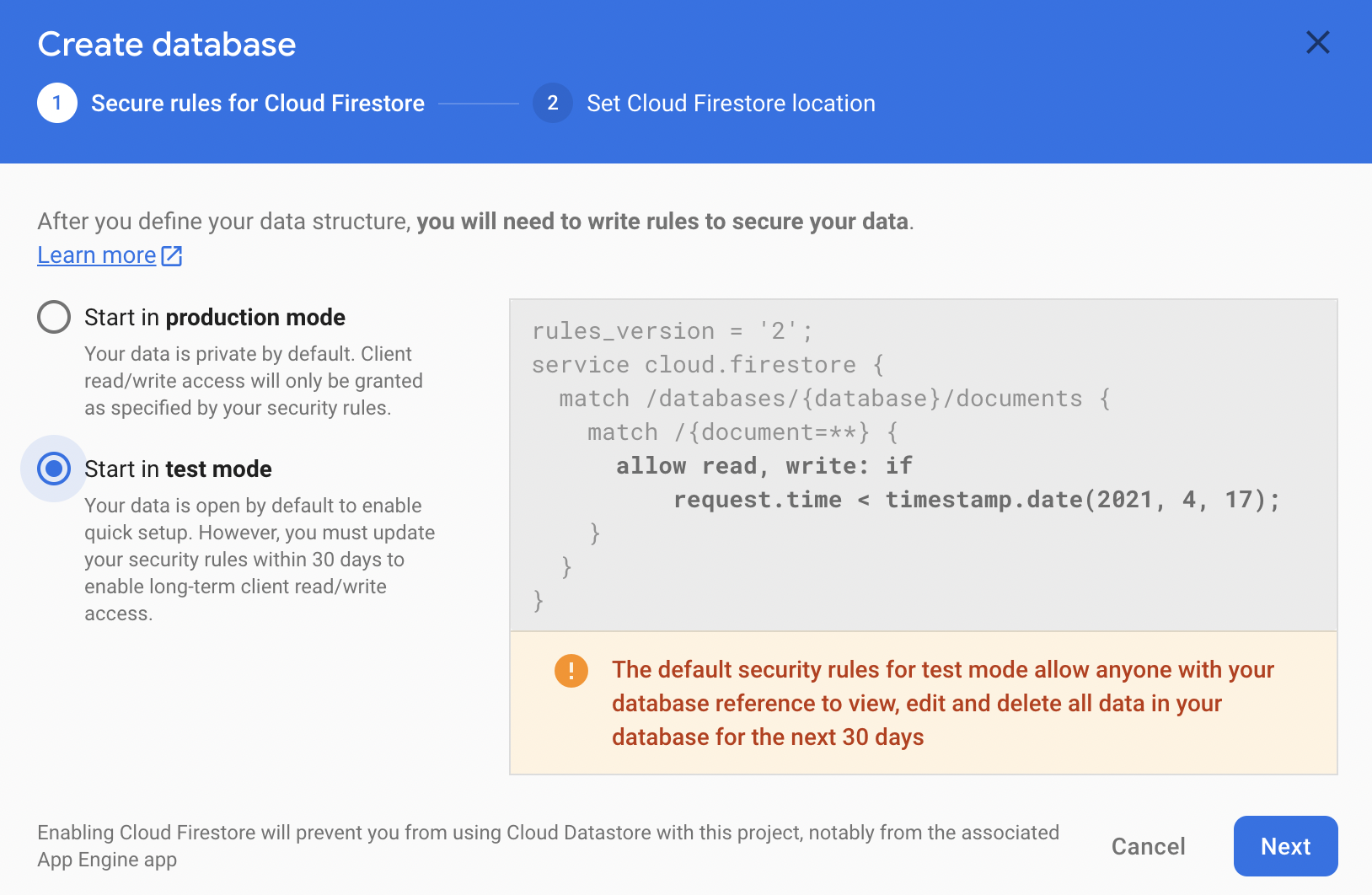This screenshot has width=1372, height=895.
Task: Go to "Secure rules for Cloud Firestore" step
Action: (258, 103)
